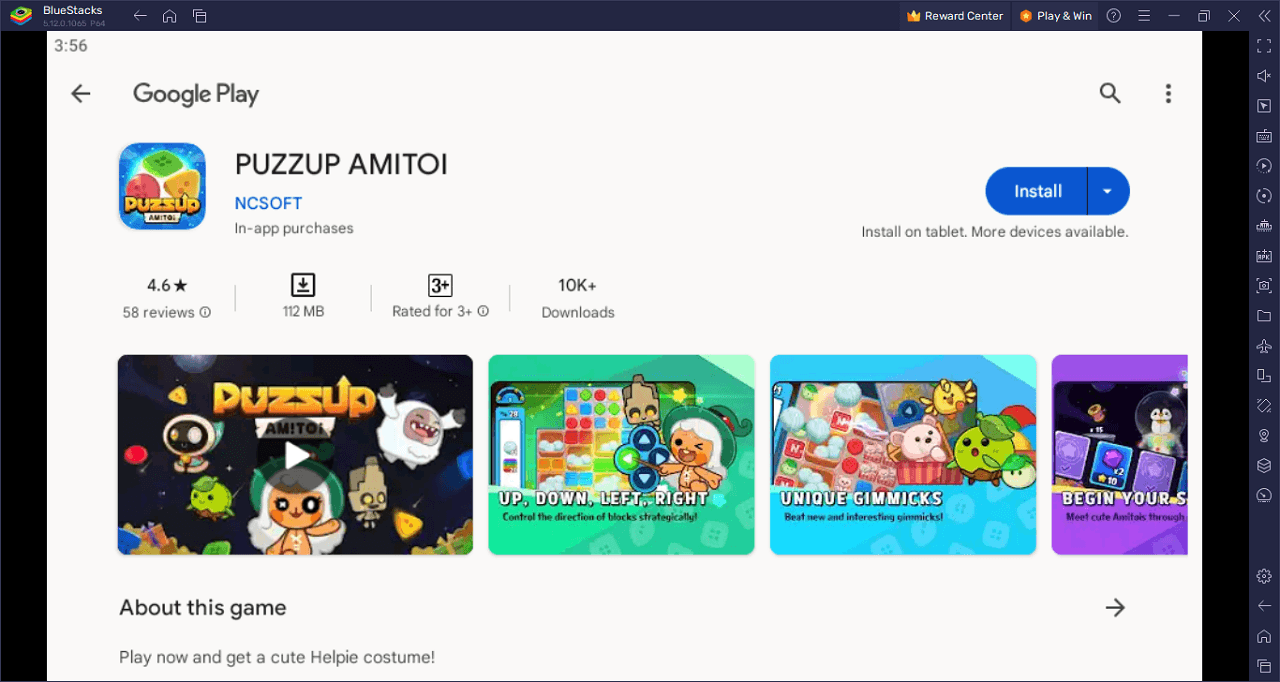Click the 112 MB download size icon
The image size is (1280, 682).
303,285
